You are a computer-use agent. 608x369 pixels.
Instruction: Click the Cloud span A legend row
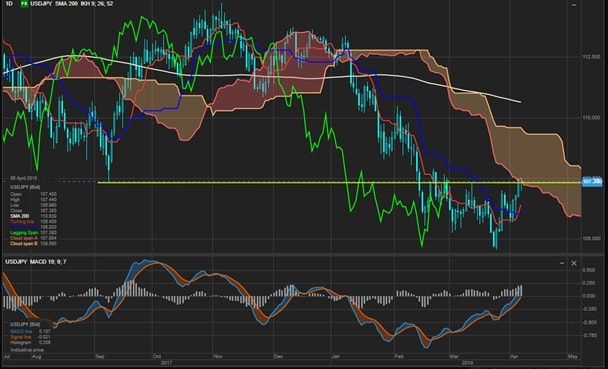pos(33,238)
